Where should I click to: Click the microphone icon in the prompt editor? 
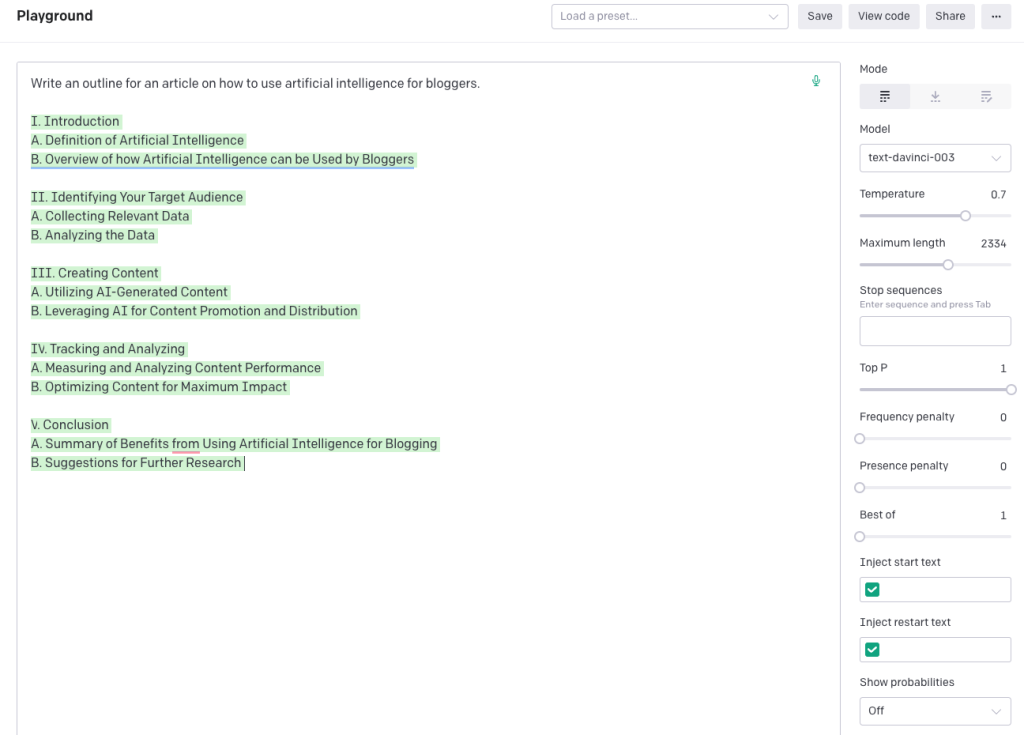click(816, 81)
